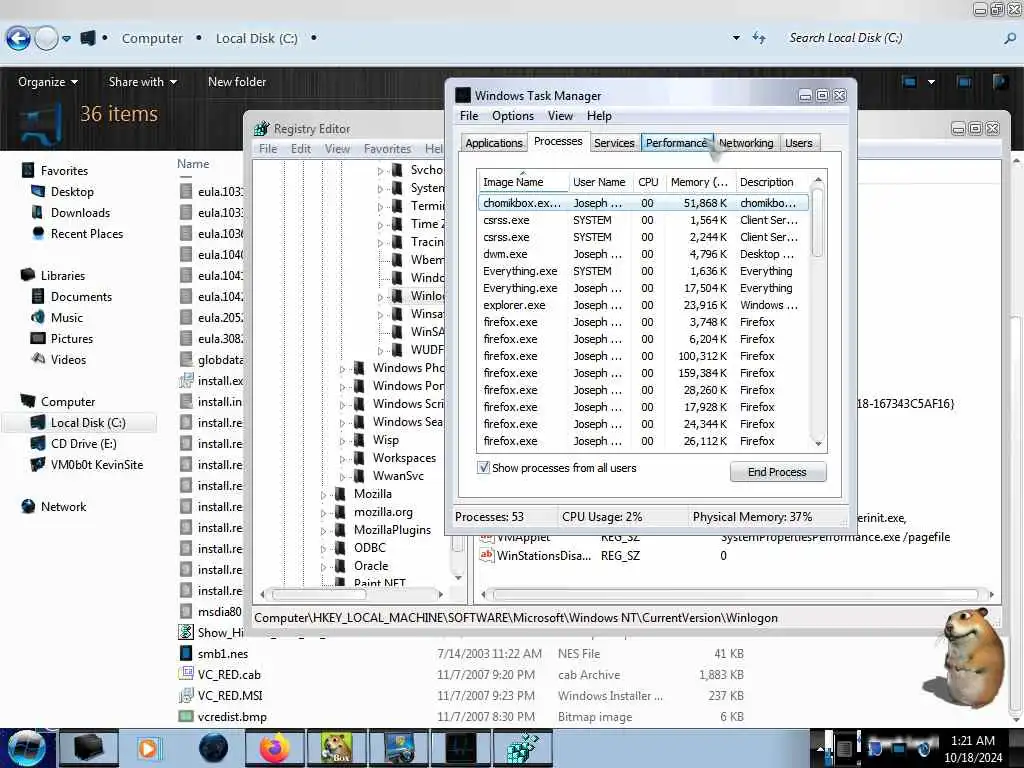Select the smb1.nes file icon
This screenshot has height=768, width=1024.
(186, 653)
